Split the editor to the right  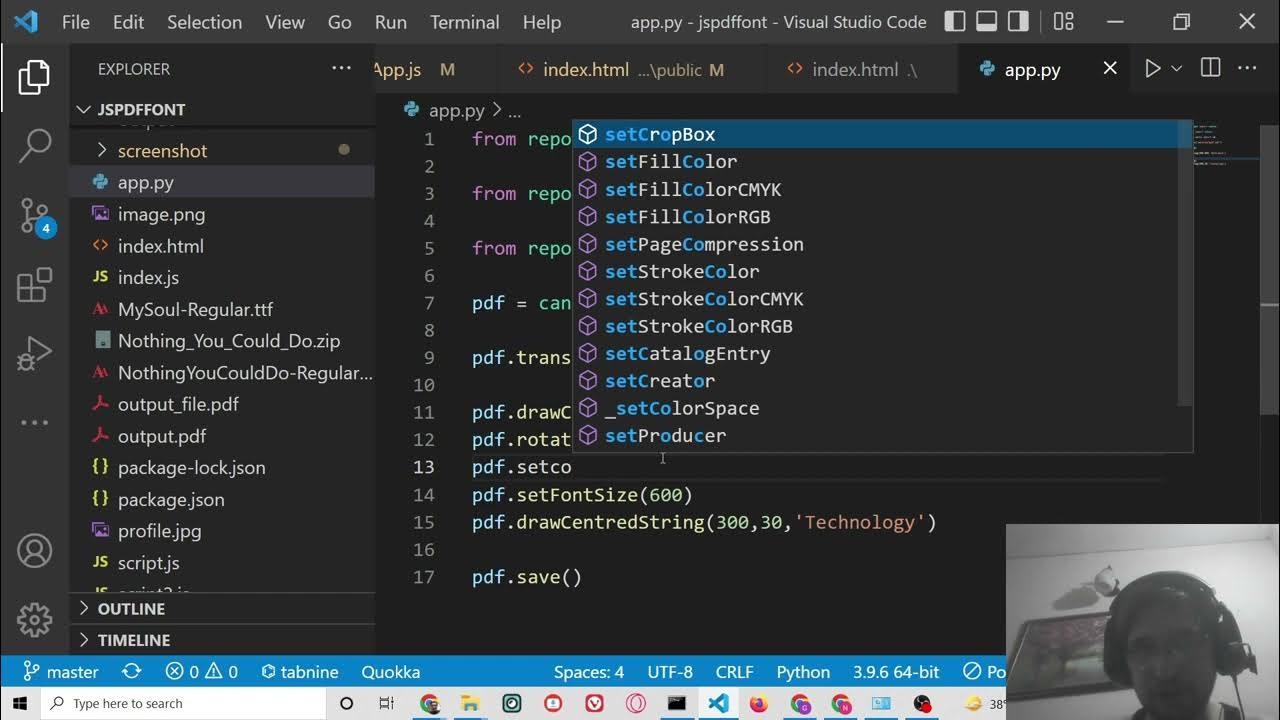(x=1210, y=69)
